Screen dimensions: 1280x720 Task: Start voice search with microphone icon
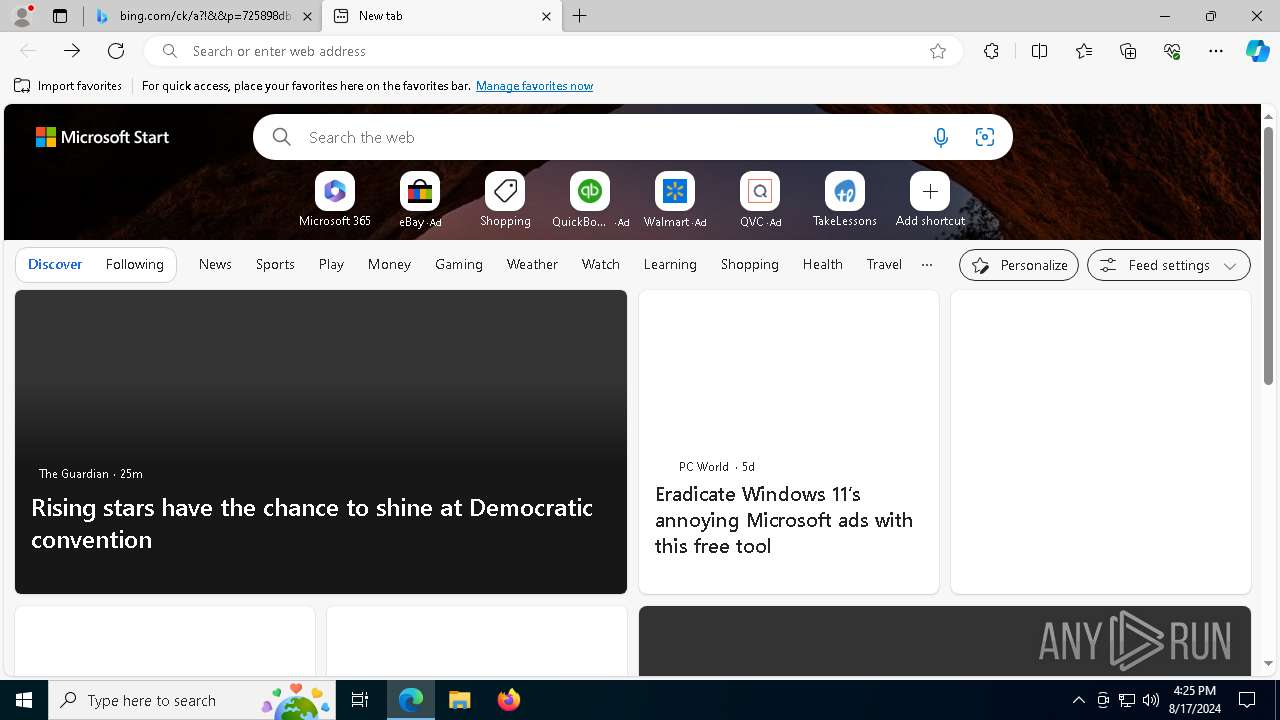tap(940, 137)
